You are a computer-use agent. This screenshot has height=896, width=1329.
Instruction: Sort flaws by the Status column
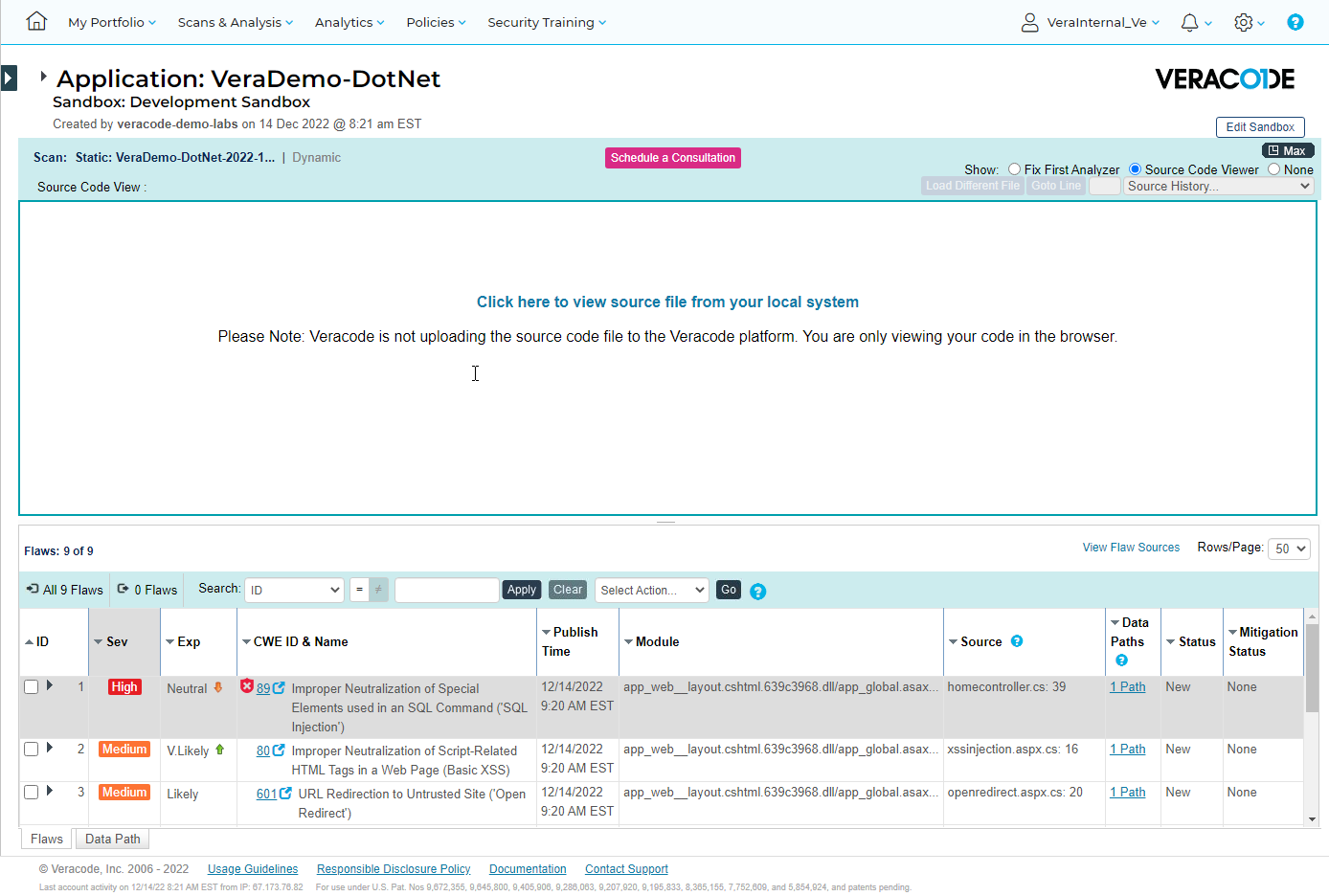[1191, 641]
